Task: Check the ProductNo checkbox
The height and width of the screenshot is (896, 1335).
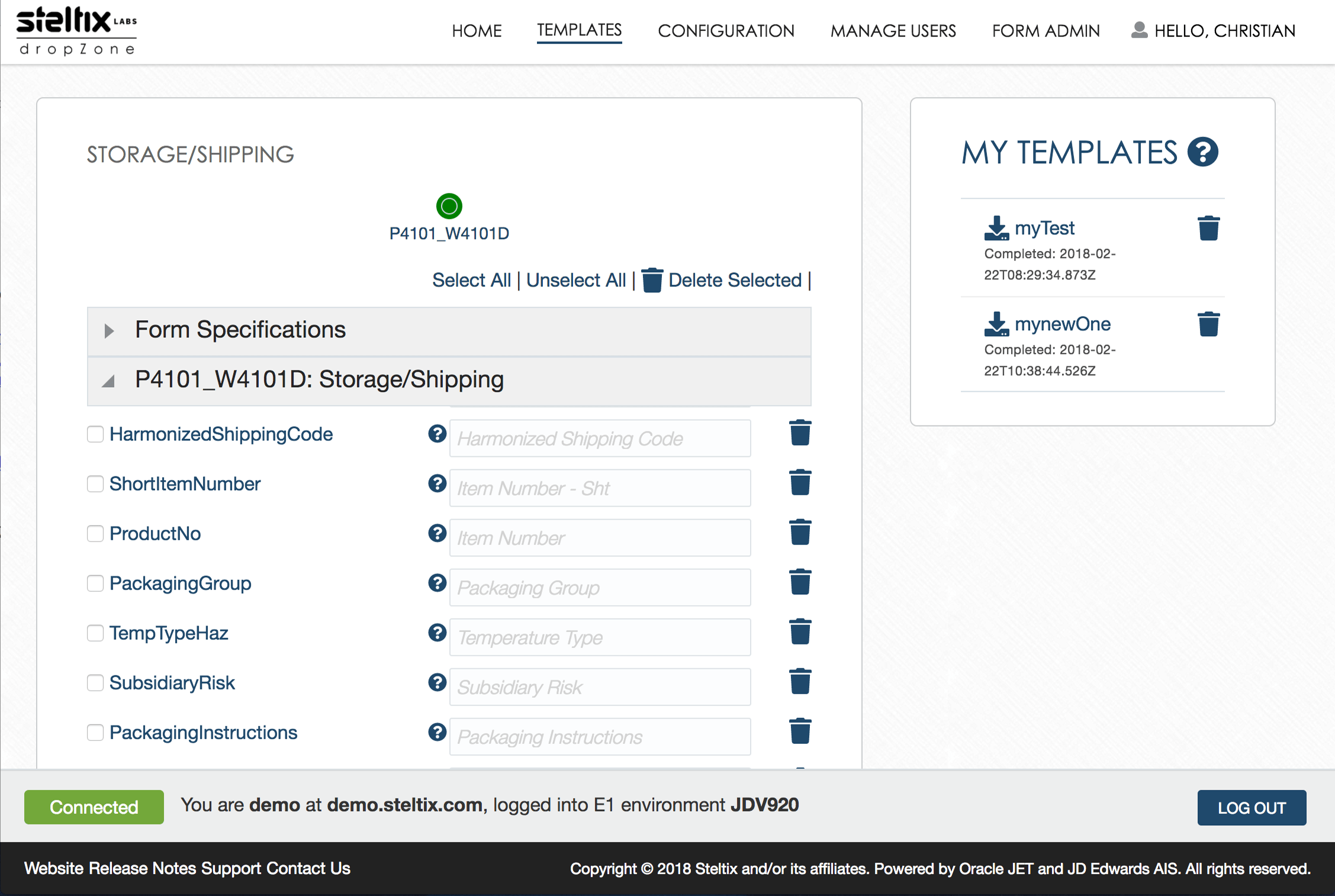Action: pos(95,534)
